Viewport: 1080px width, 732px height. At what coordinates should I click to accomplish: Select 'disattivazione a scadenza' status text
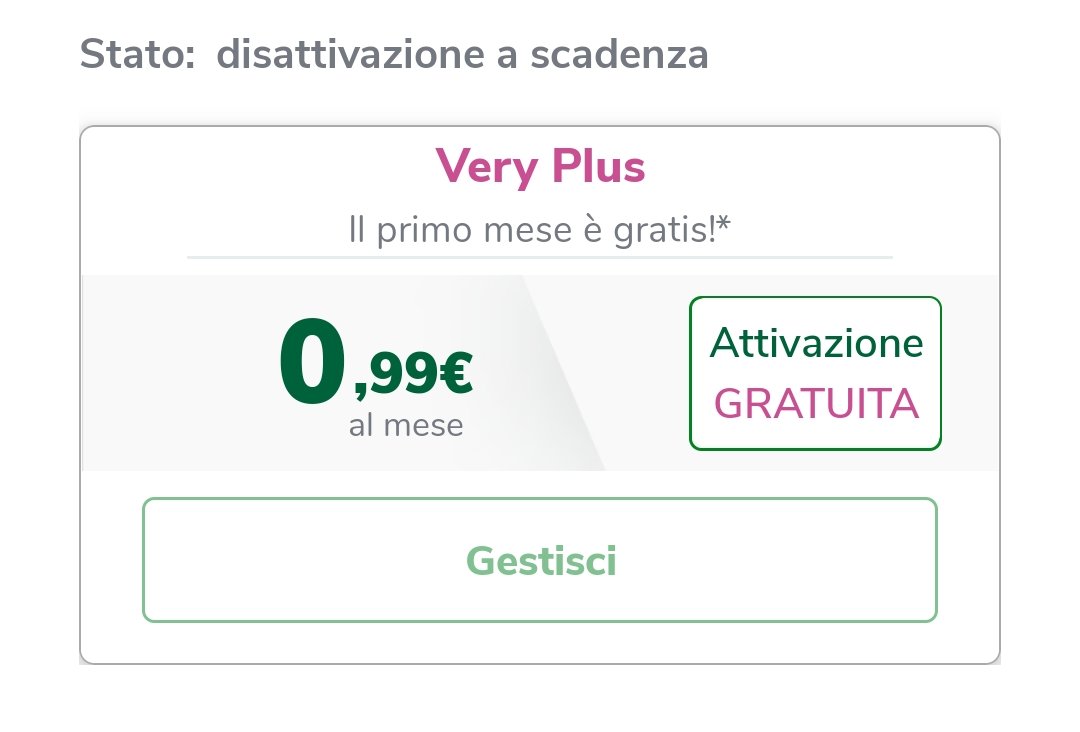click(x=462, y=53)
